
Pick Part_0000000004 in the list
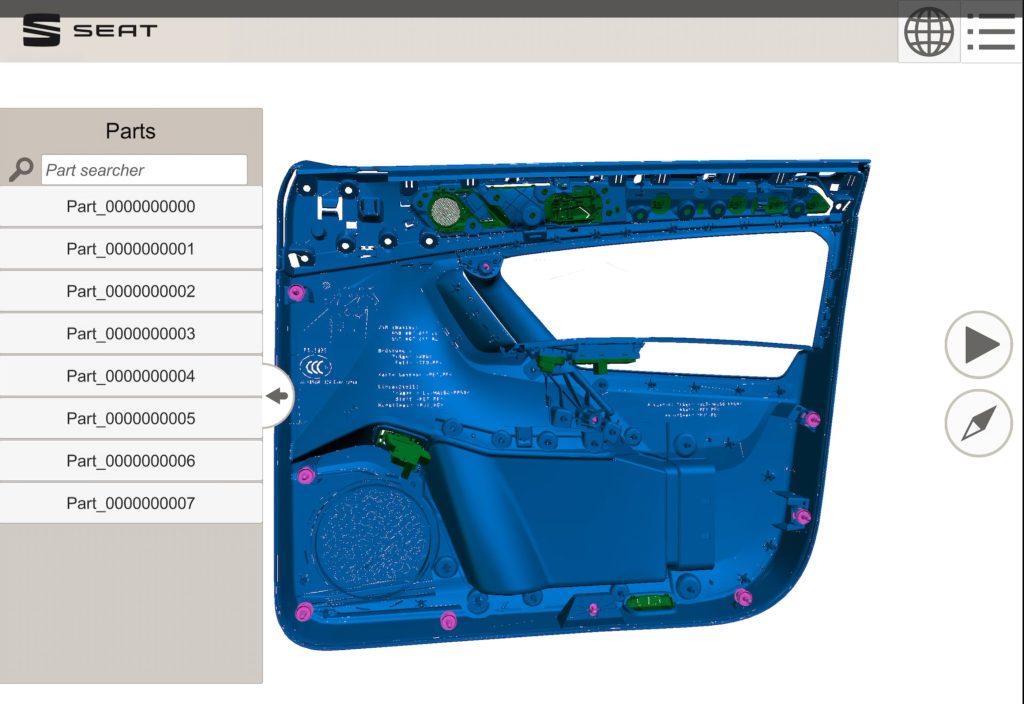pyautogui.click(x=131, y=377)
